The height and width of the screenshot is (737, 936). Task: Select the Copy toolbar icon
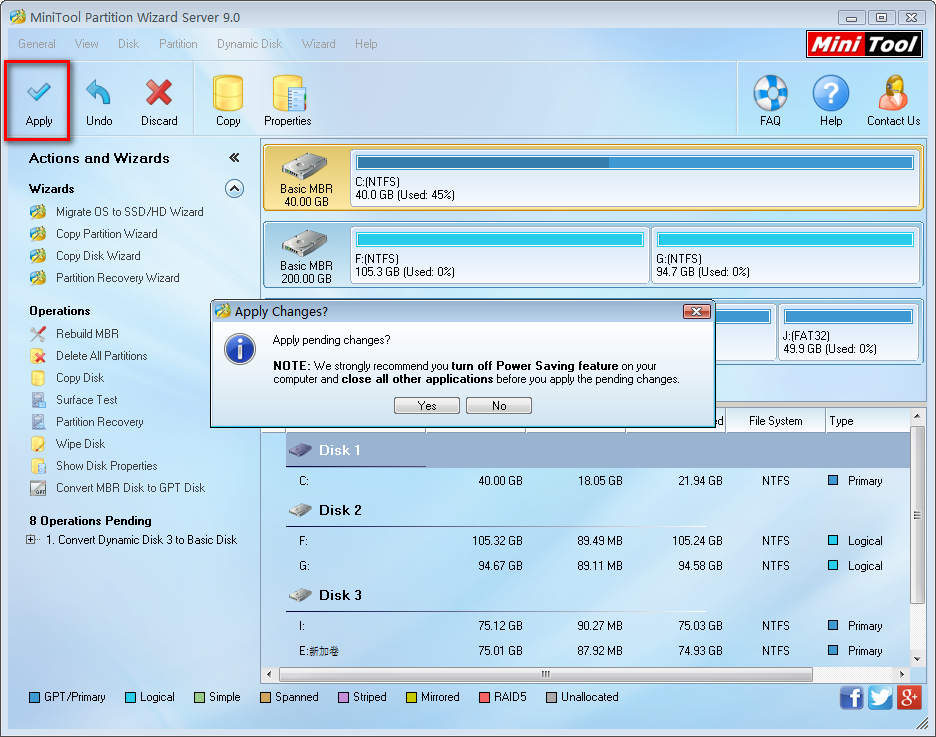[x=228, y=101]
